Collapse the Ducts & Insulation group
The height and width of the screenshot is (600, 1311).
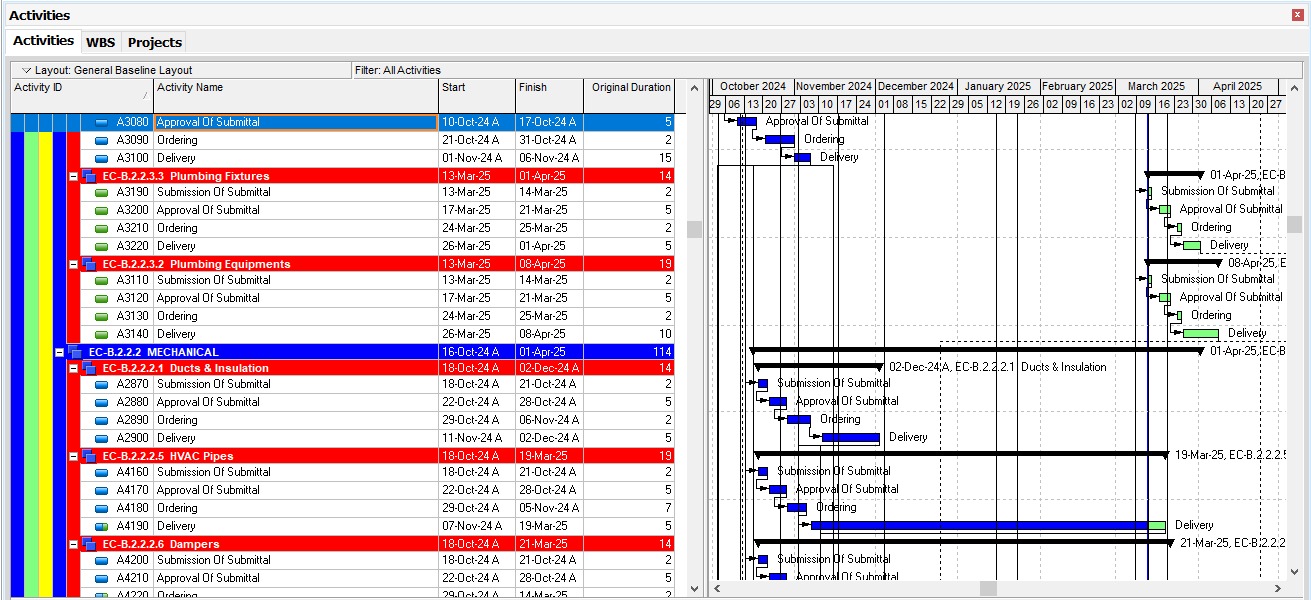(x=73, y=368)
